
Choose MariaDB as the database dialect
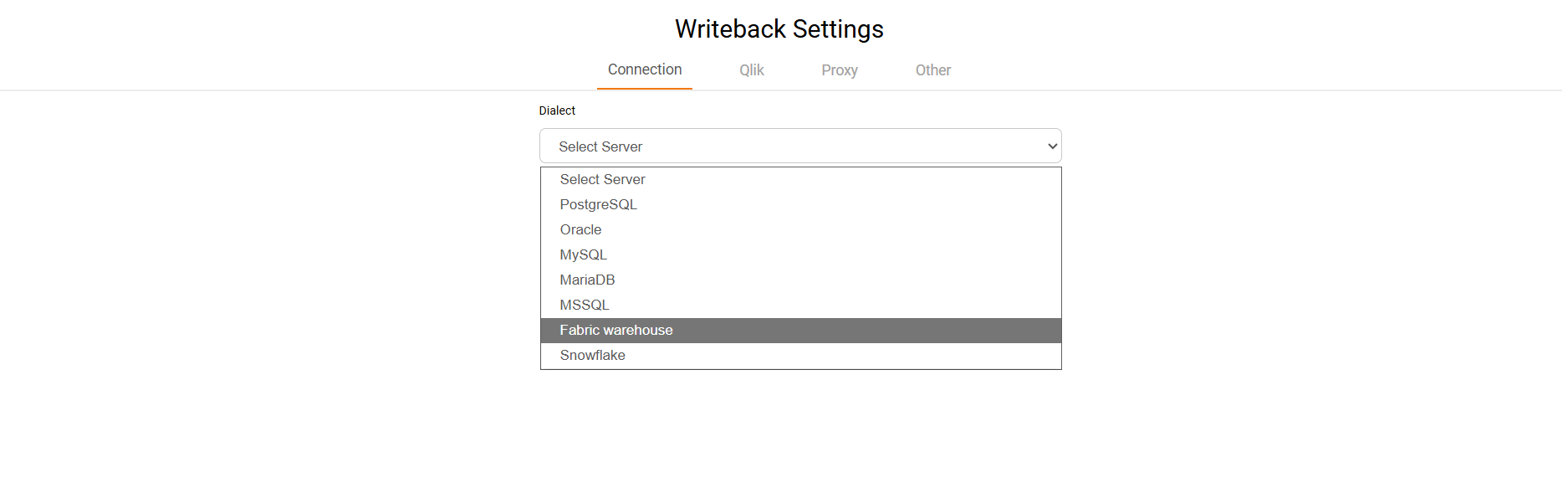pos(587,280)
